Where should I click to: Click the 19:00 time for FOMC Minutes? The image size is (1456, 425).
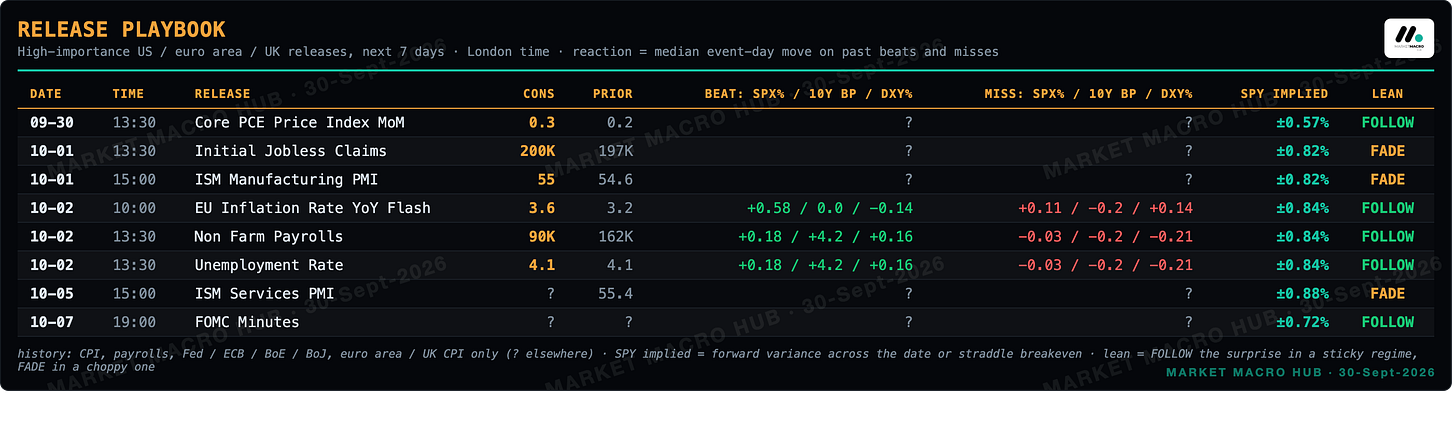[134, 322]
